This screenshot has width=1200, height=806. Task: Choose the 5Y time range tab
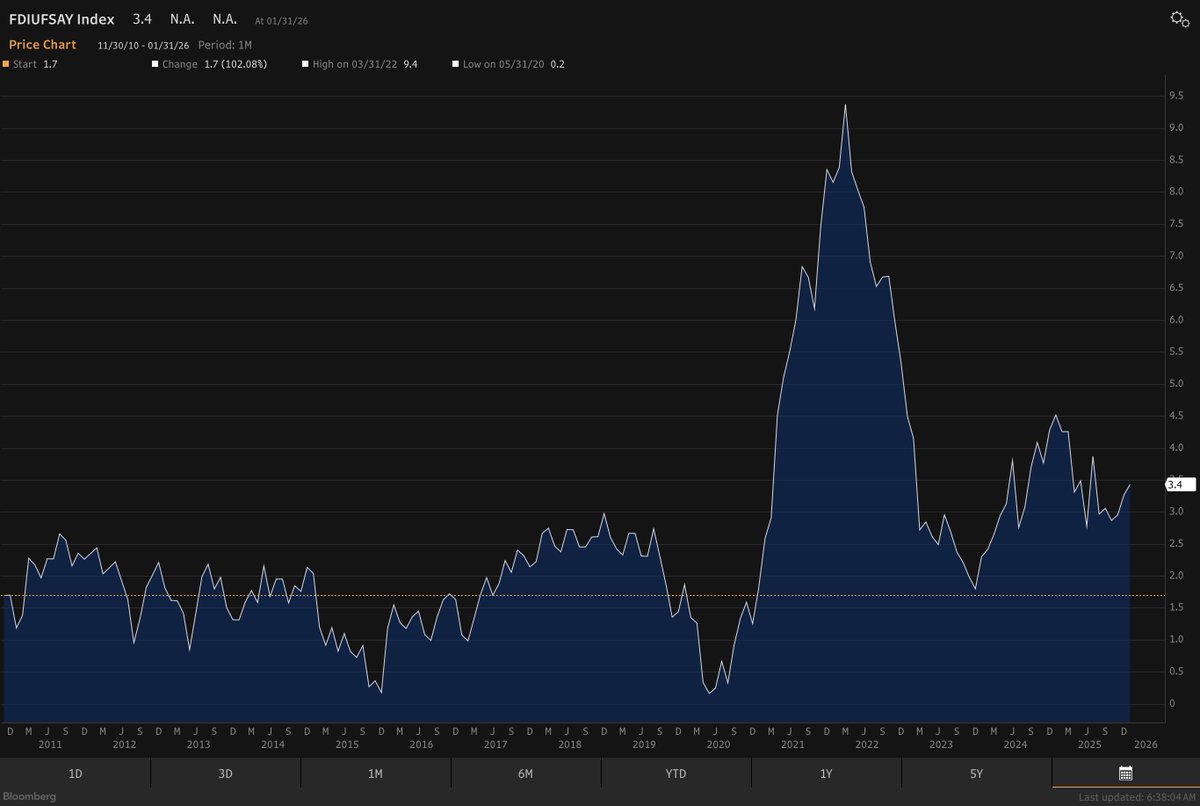[x=976, y=773]
